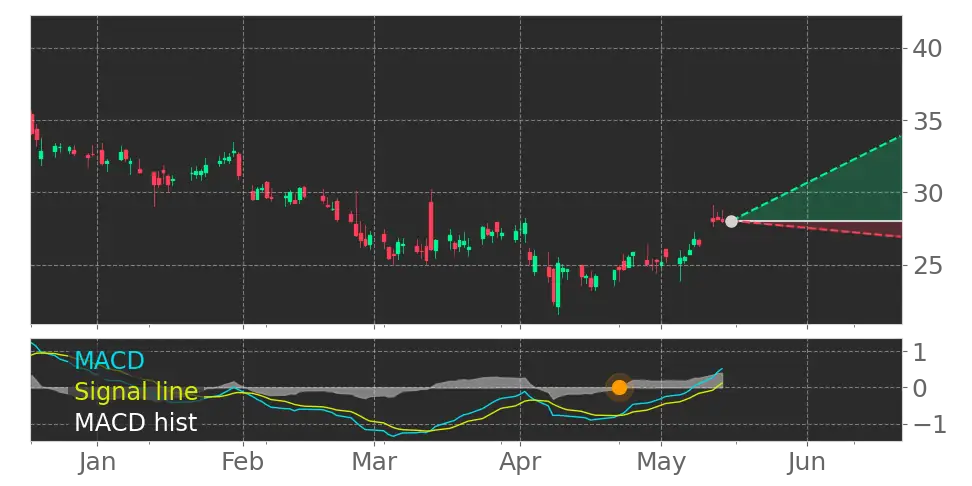Screen dimensions: 972x486
Task: Click the long green April low candlestick
Action: pos(558,285)
